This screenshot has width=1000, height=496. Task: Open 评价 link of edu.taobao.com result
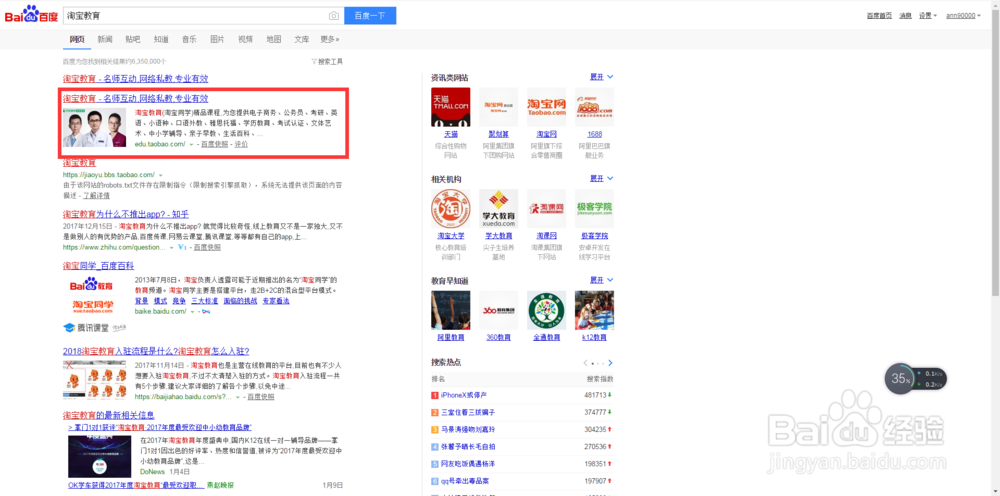pos(241,145)
